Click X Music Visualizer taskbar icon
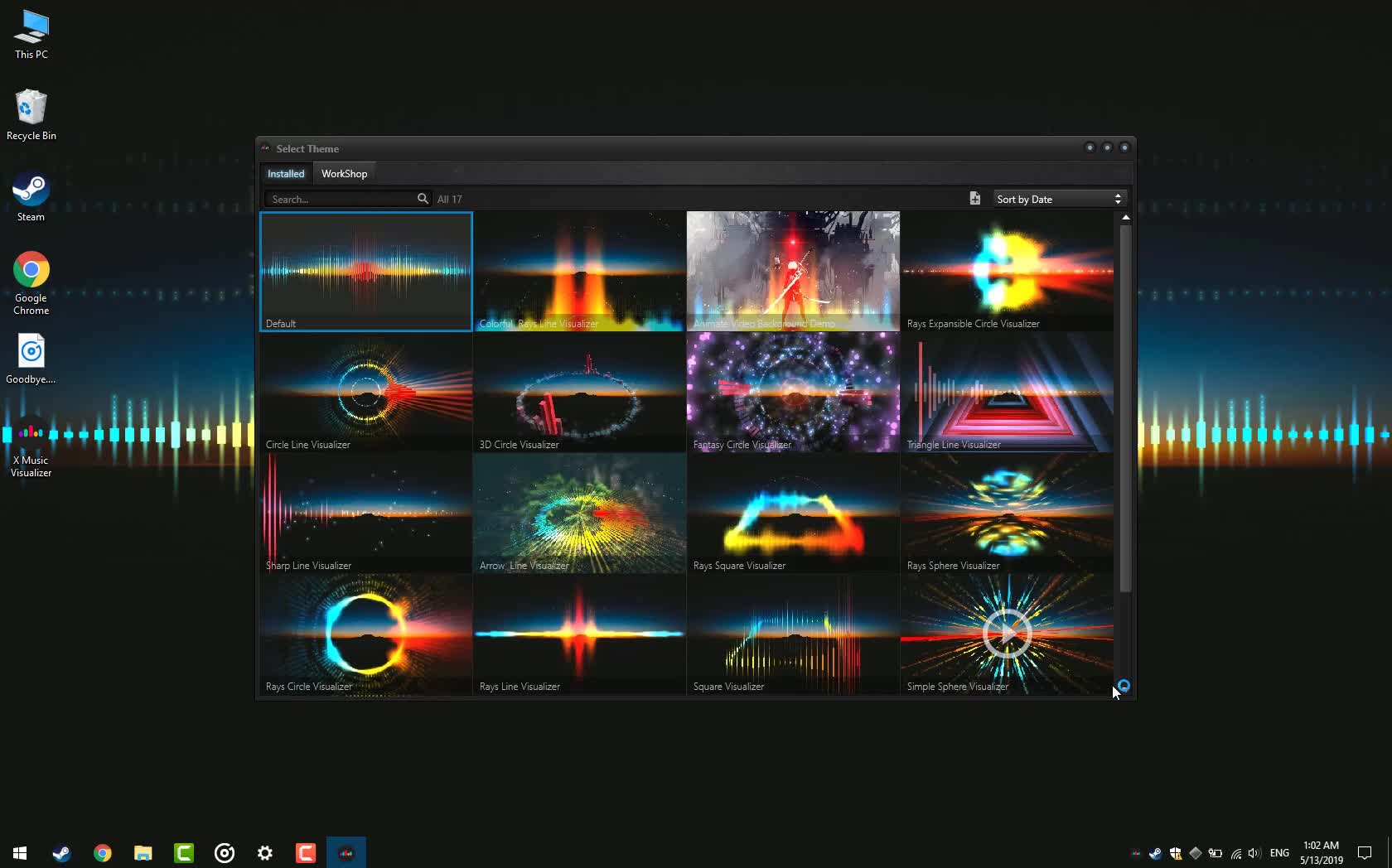The height and width of the screenshot is (868, 1392). (x=346, y=852)
